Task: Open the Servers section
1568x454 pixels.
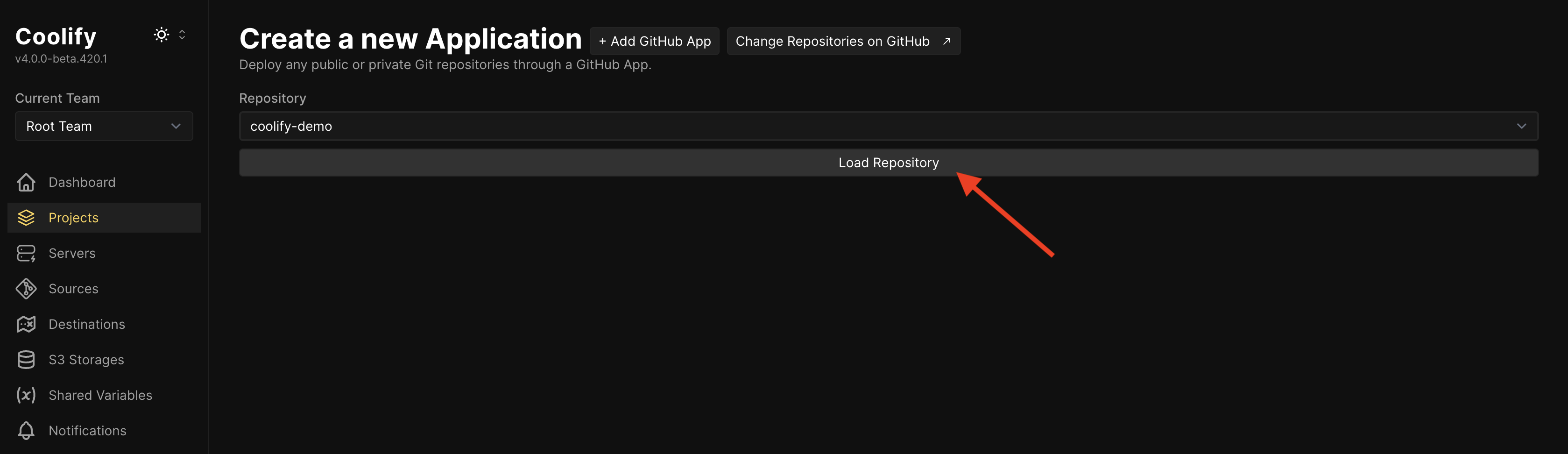Action: pyautogui.click(x=104, y=253)
